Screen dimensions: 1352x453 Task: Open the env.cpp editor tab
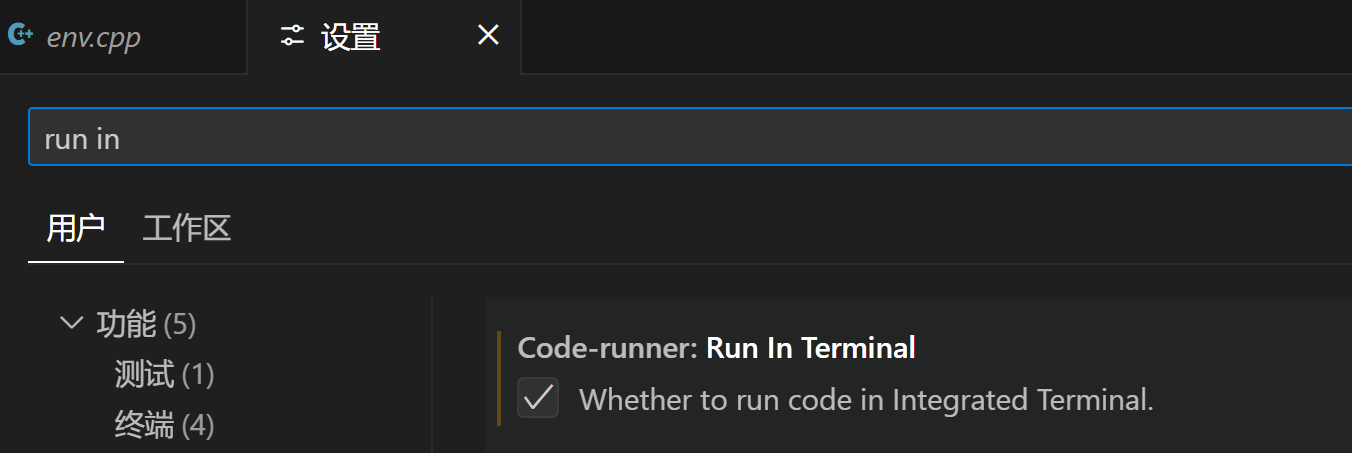click(122, 37)
